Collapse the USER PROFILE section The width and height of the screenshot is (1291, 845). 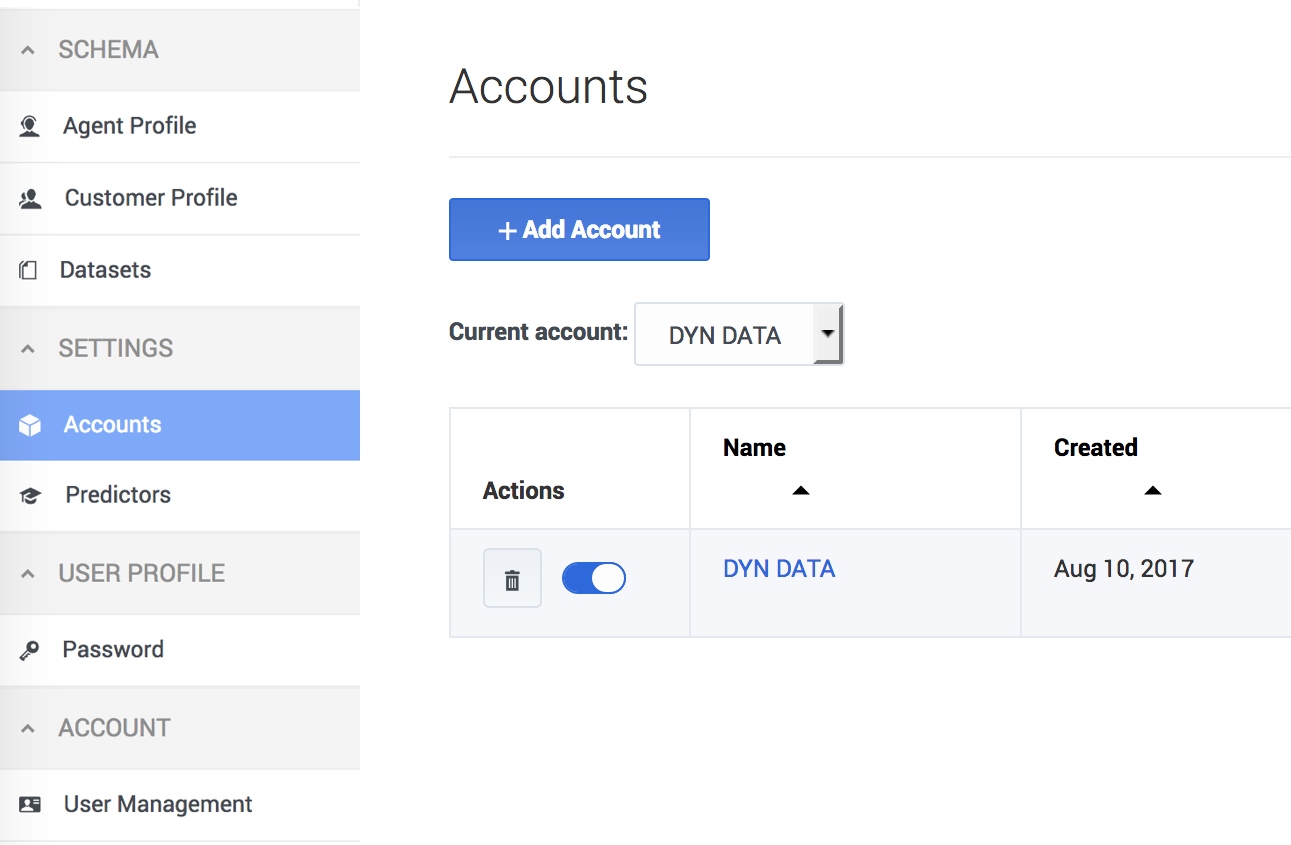pos(28,574)
